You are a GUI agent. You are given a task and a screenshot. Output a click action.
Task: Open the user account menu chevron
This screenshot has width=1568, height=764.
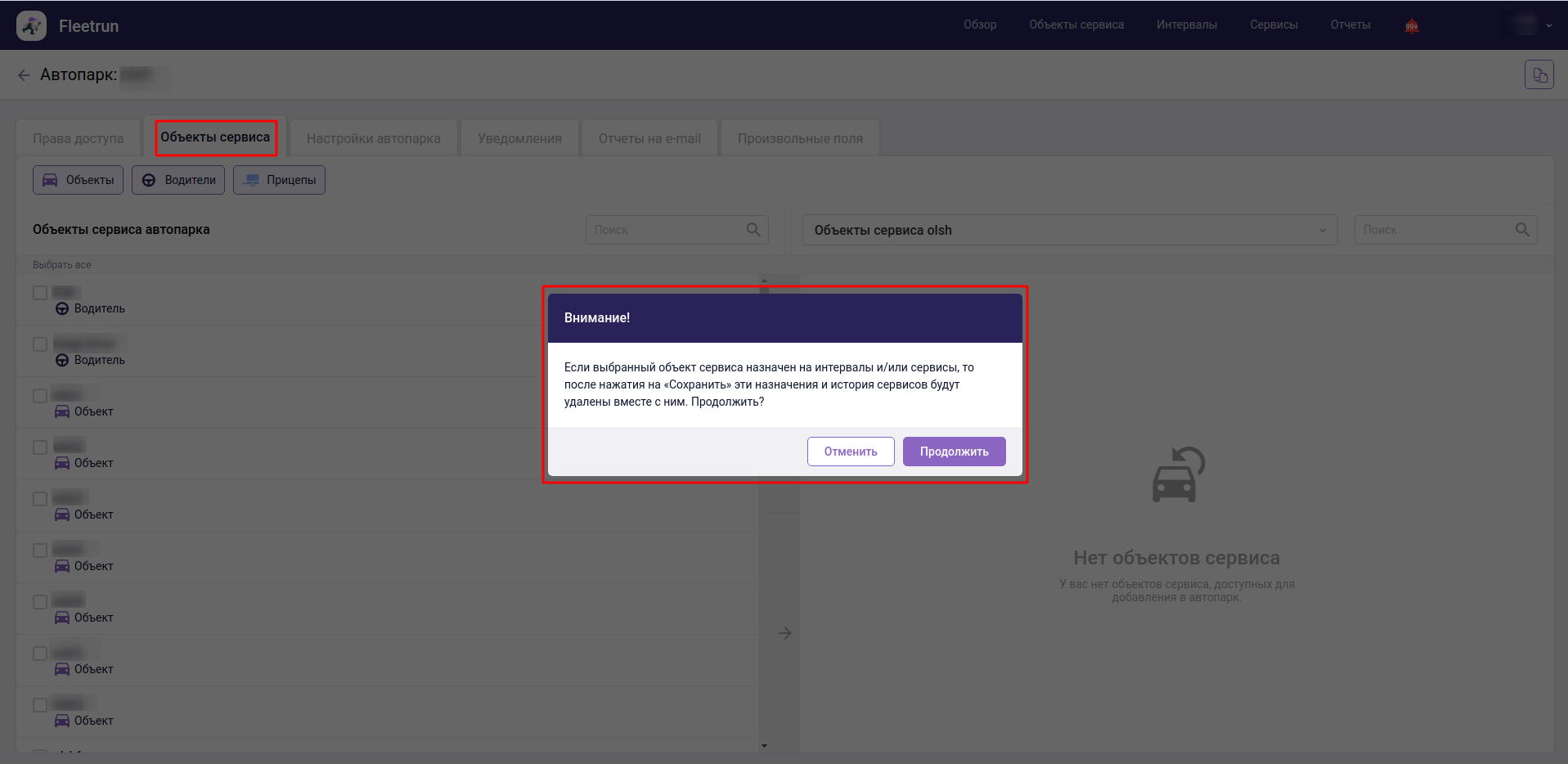click(1548, 25)
